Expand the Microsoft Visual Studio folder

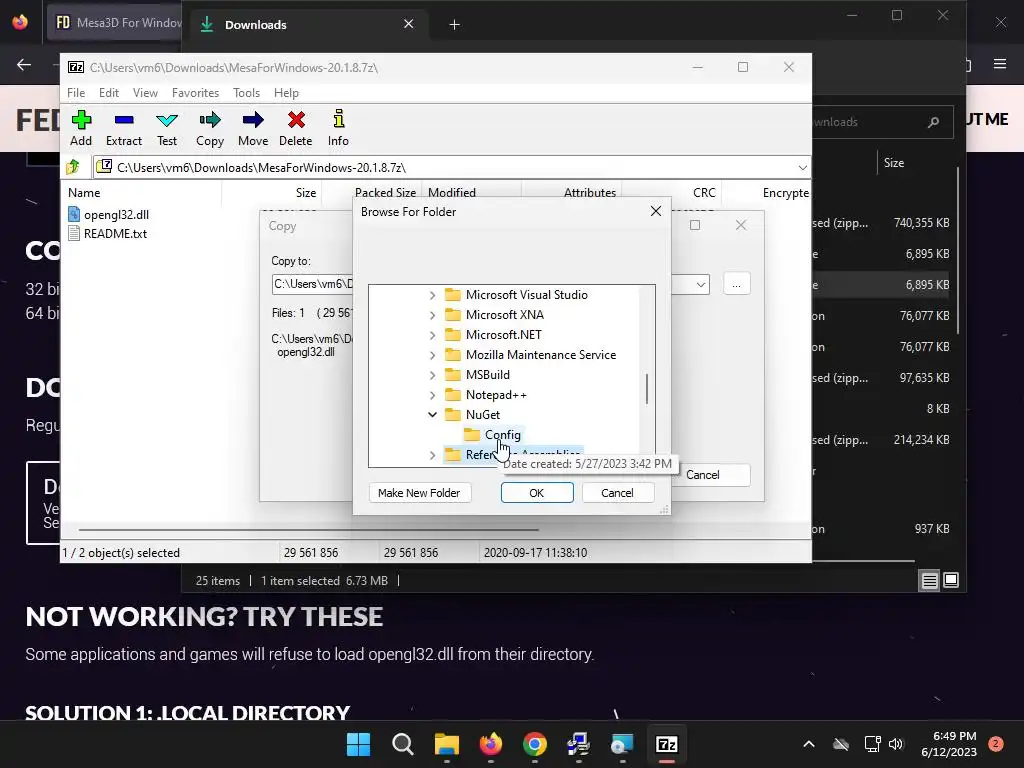click(432, 295)
